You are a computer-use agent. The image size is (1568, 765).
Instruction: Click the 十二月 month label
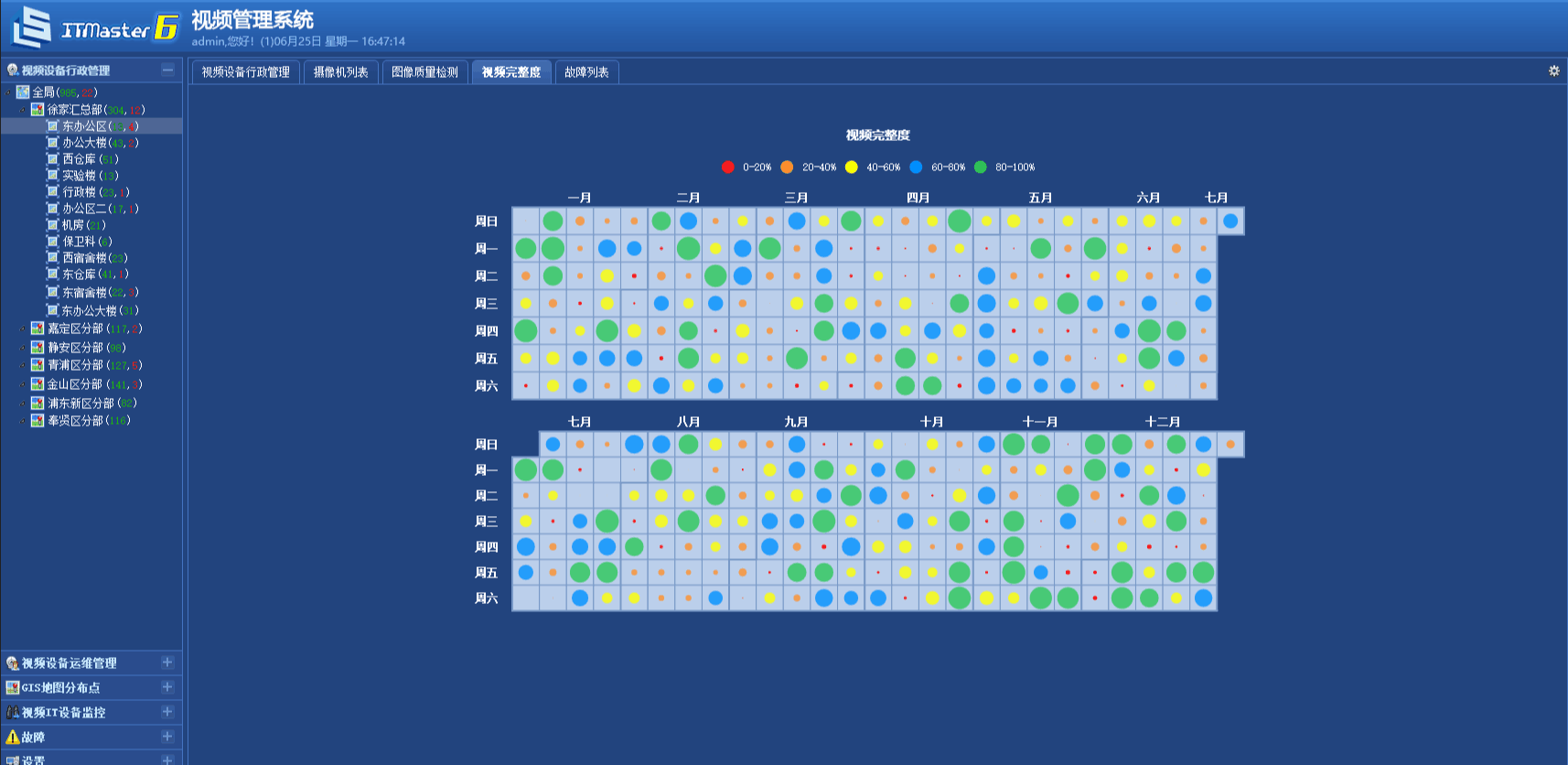coord(1163,422)
